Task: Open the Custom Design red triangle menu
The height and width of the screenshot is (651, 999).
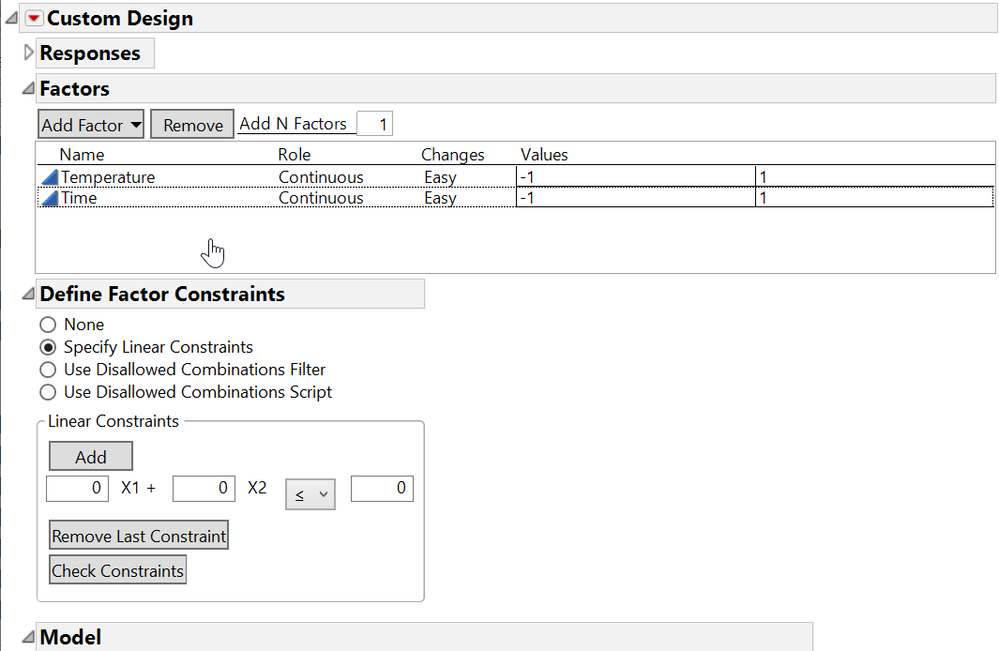Action: tap(34, 18)
